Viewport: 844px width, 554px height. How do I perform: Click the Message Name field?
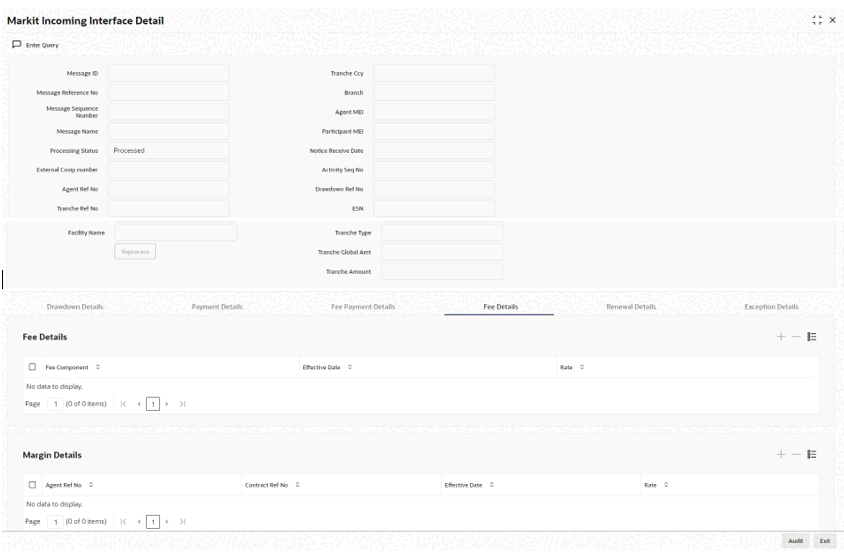tap(168, 131)
